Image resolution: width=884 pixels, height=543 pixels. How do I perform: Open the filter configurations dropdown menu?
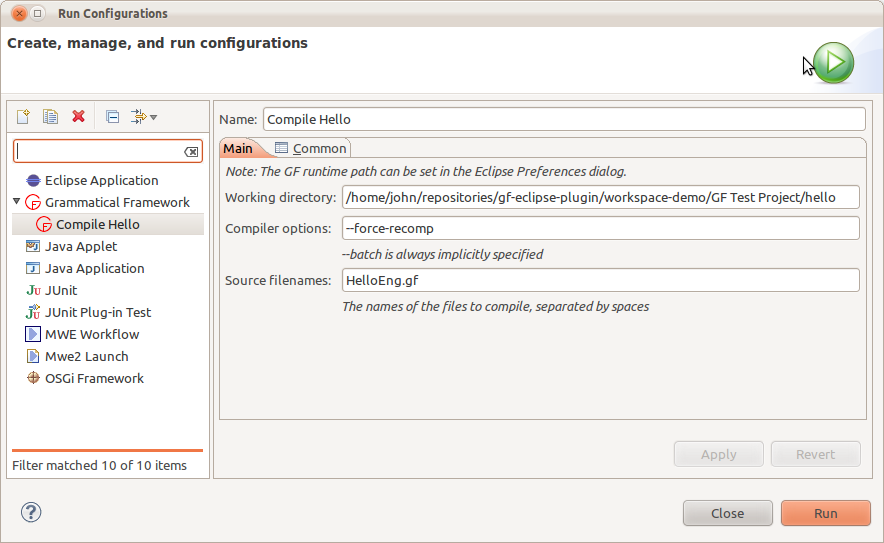coord(145,117)
